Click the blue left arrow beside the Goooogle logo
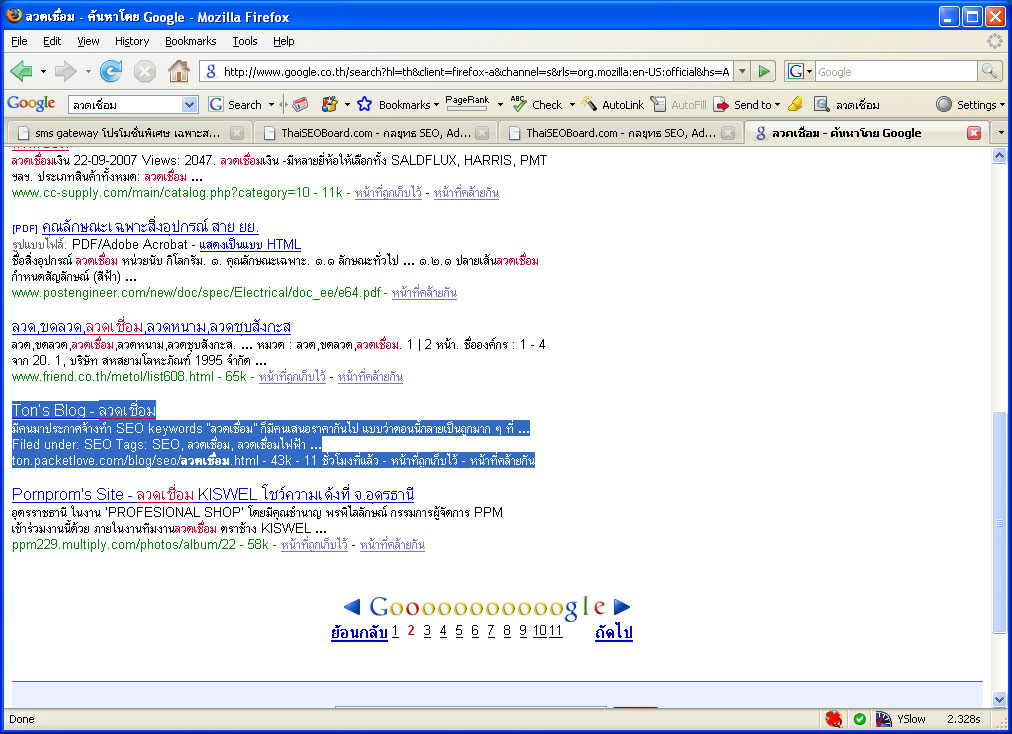This screenshot has width=1012, height=734. (352, 606)
